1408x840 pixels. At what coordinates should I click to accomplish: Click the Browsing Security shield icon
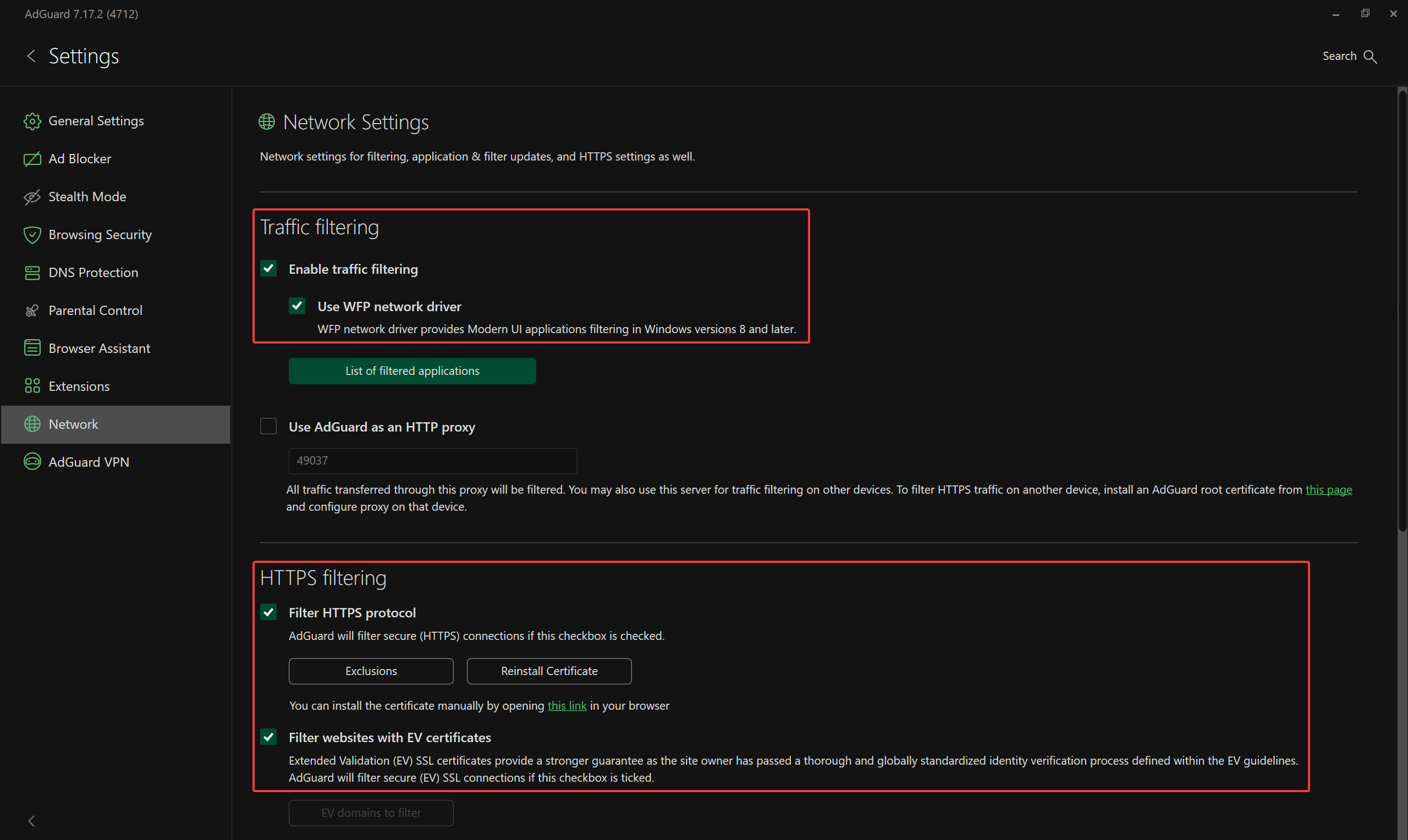point(32,235)
